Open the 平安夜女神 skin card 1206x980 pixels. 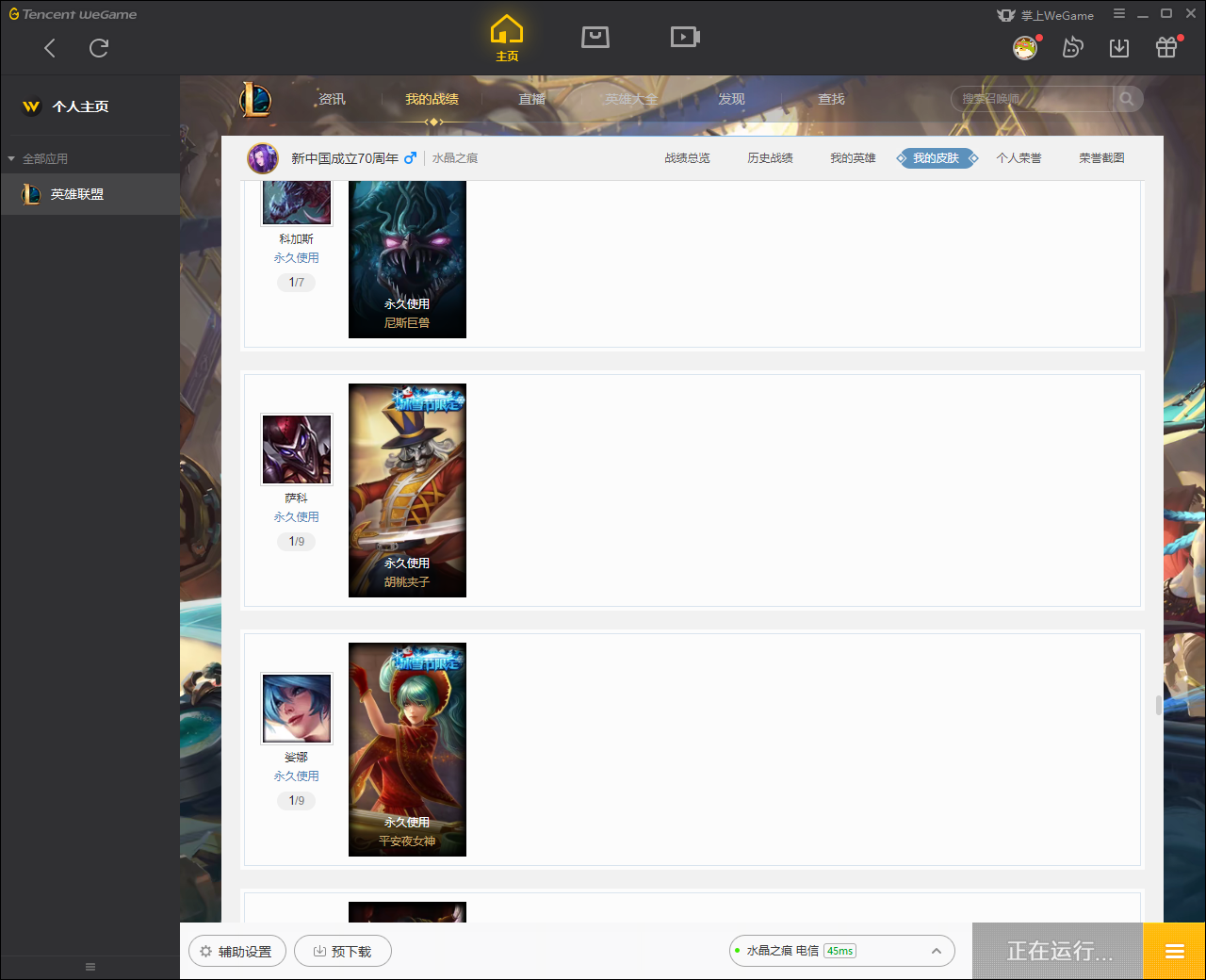pos(407,749)
